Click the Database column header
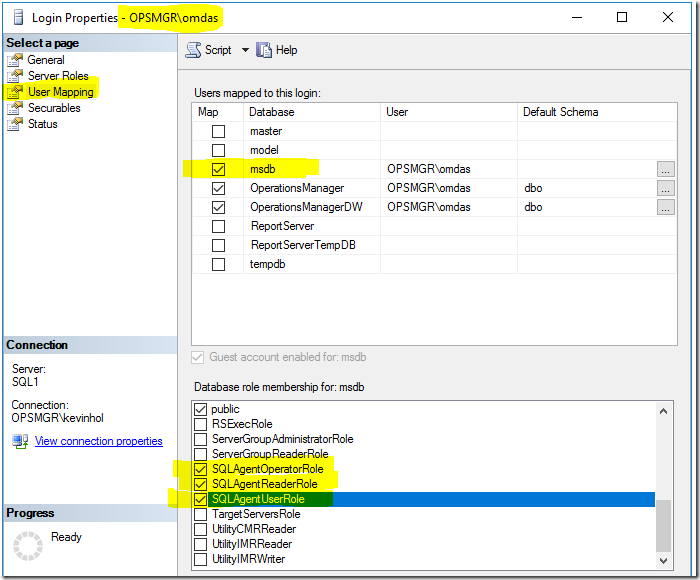Viewport: 700px width, 580px height. coord(312,112)
